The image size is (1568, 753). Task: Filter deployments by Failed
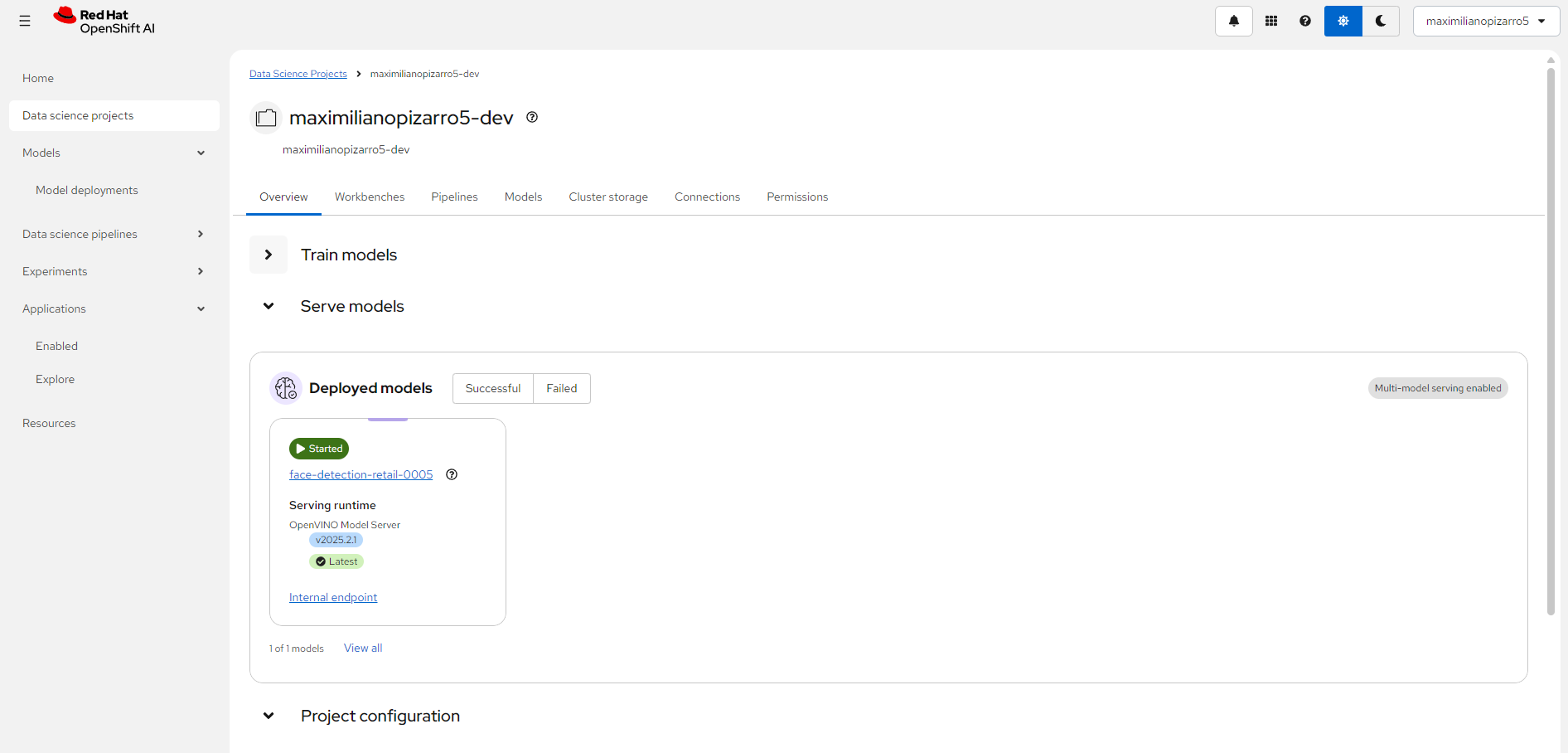tap(561, 388)
